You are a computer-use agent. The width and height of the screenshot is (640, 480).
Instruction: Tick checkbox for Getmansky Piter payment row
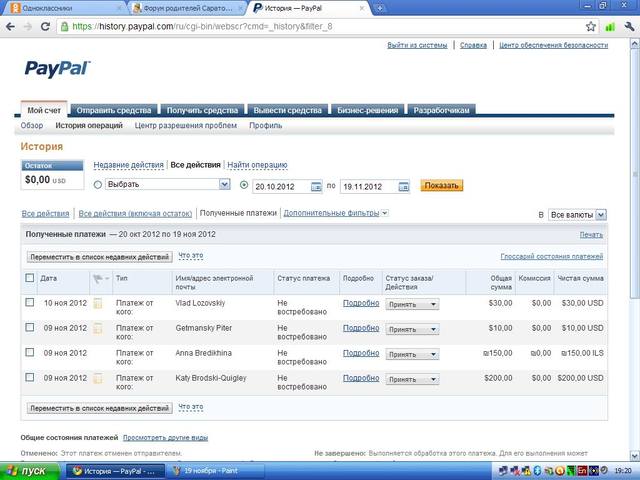coord(29,327)
